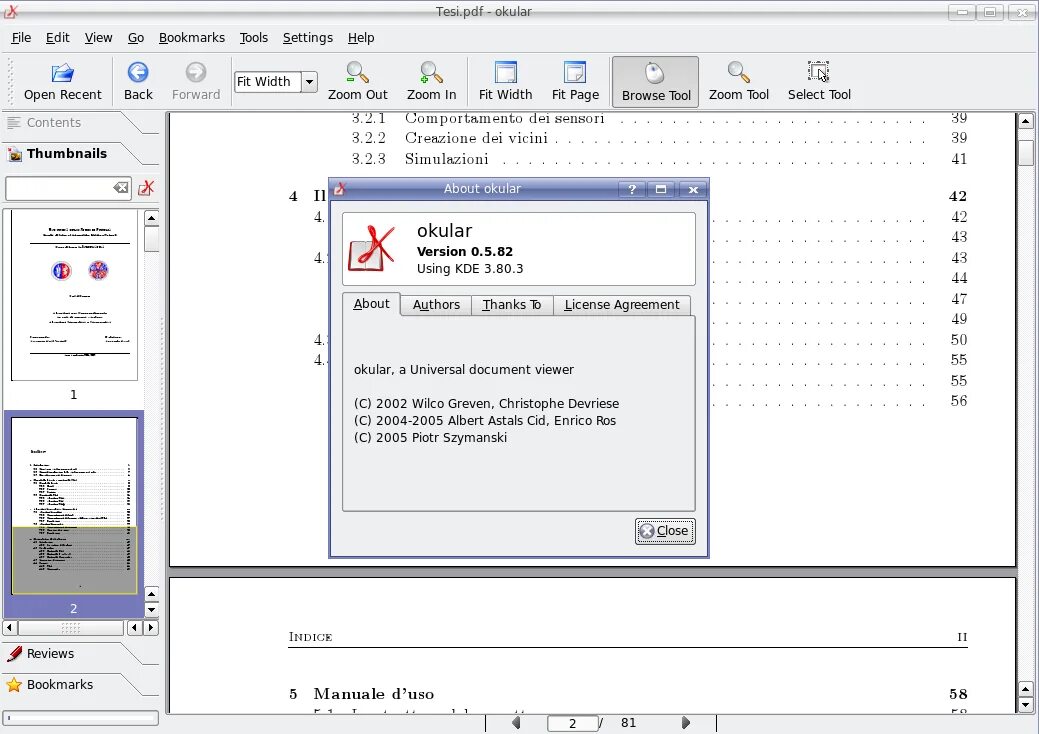Viewport: 1039px width, 734px height.
Task: Click the Fit Width zoom combo box
Action: click(276, 81)
